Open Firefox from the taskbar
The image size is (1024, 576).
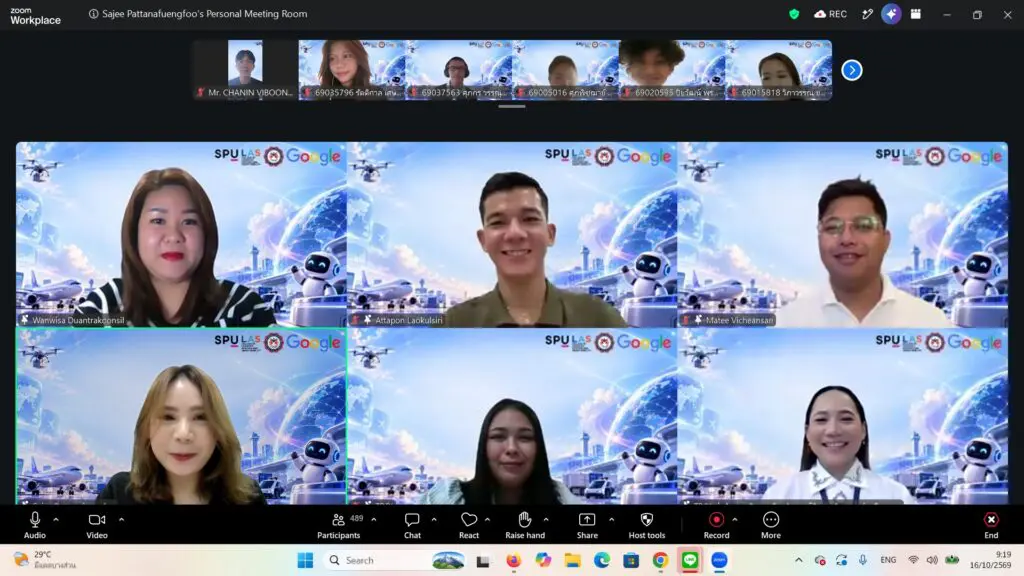coord(513,560)
